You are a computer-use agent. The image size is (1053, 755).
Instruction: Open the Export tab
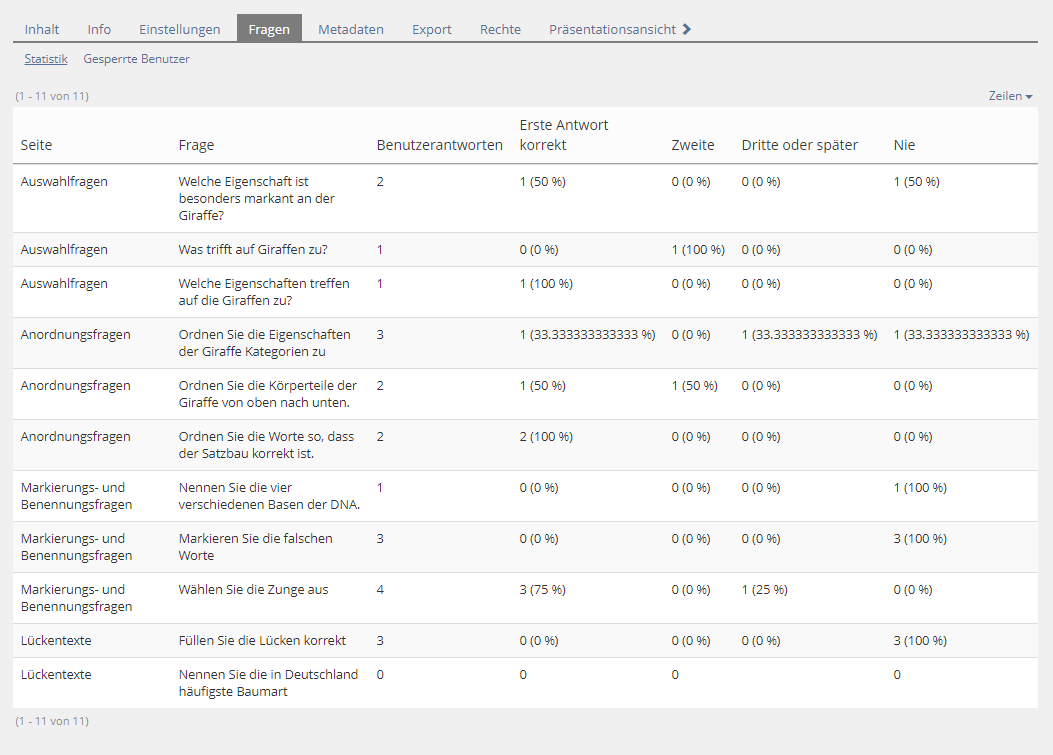(431, 29)
